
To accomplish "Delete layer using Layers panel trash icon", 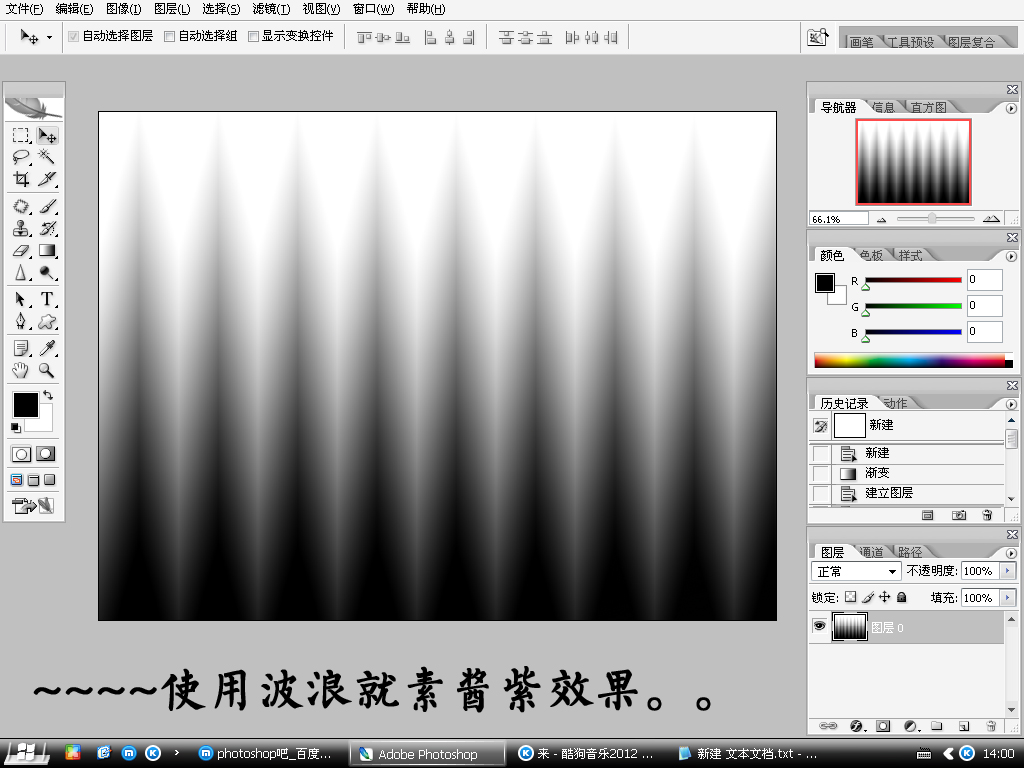I will pos(990,725).
